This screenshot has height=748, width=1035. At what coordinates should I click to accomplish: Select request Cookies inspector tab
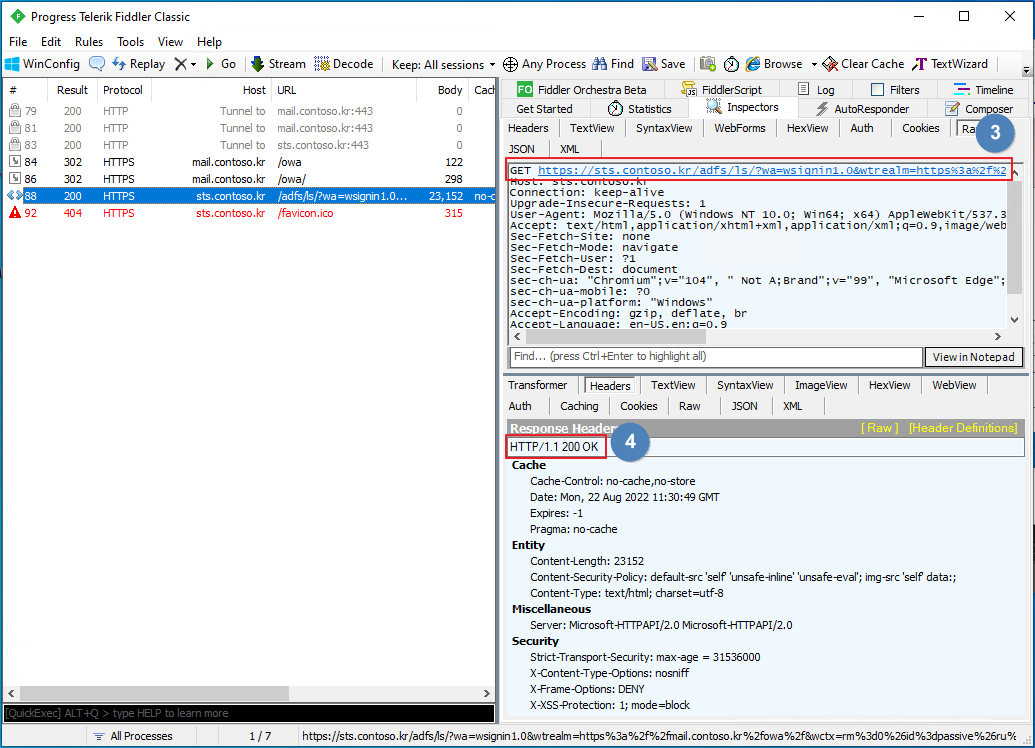pos(920,128)
